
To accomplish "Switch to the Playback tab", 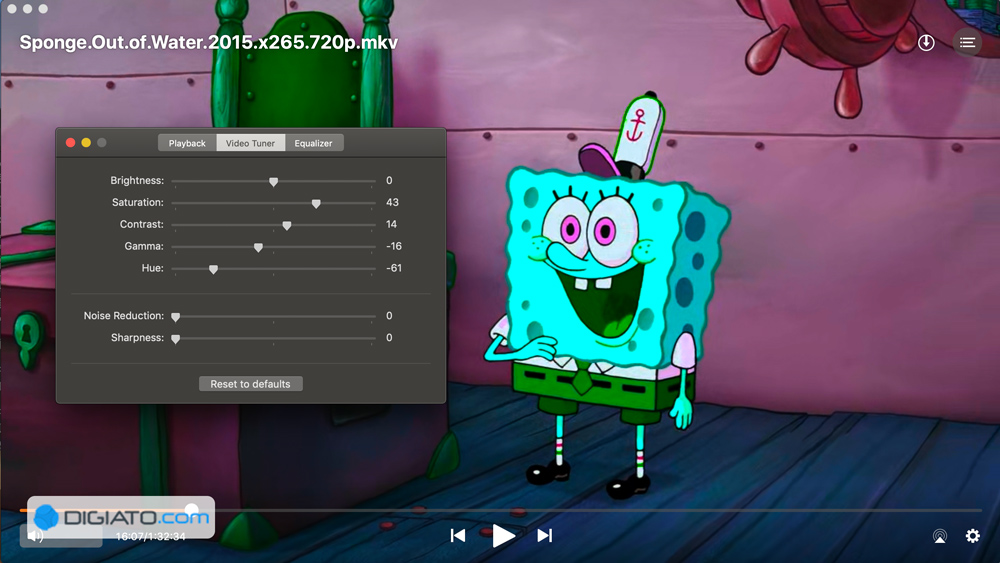I will 187,143.
